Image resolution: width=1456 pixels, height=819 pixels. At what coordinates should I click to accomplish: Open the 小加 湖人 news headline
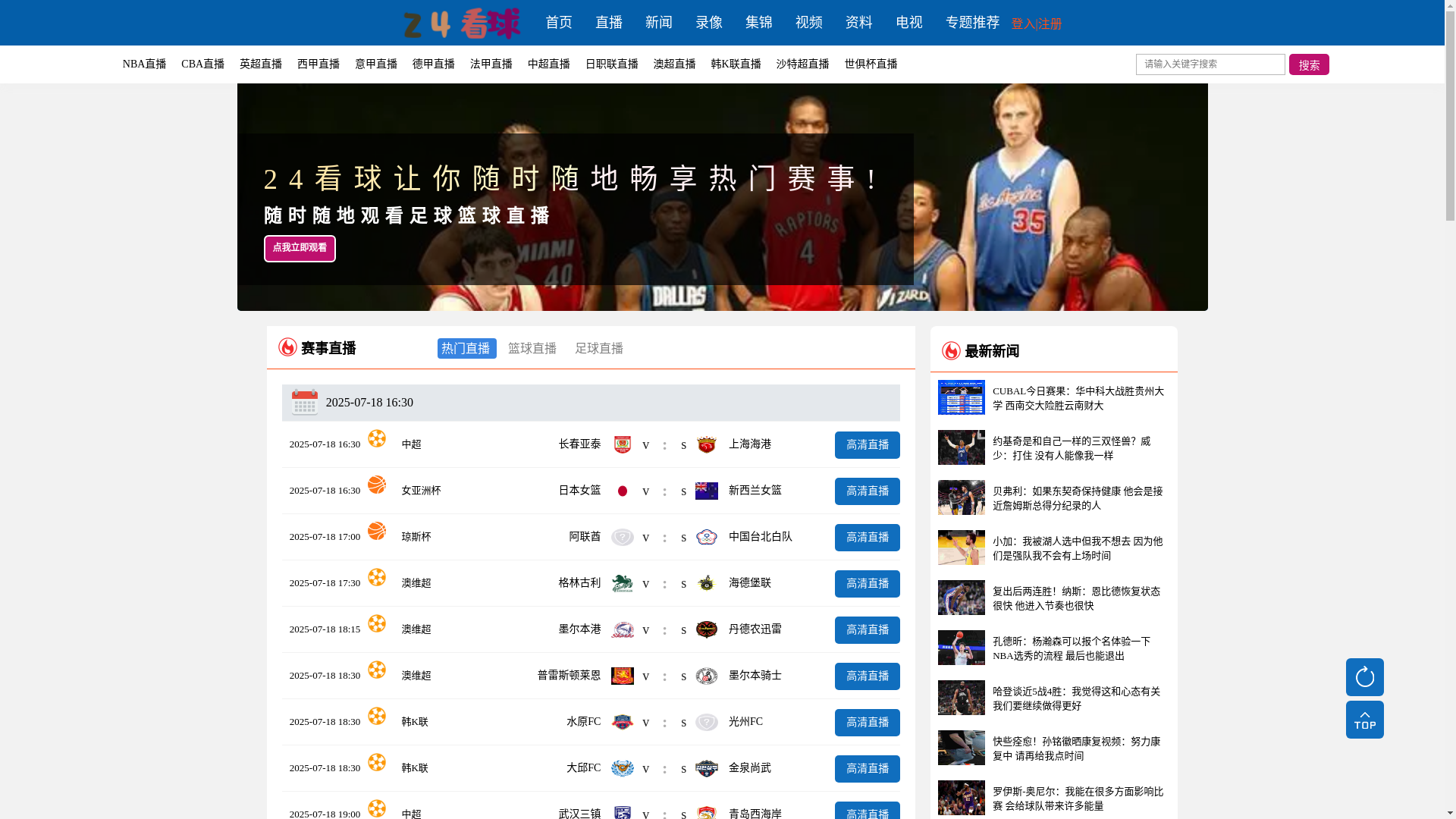[x=1078, y=548]
